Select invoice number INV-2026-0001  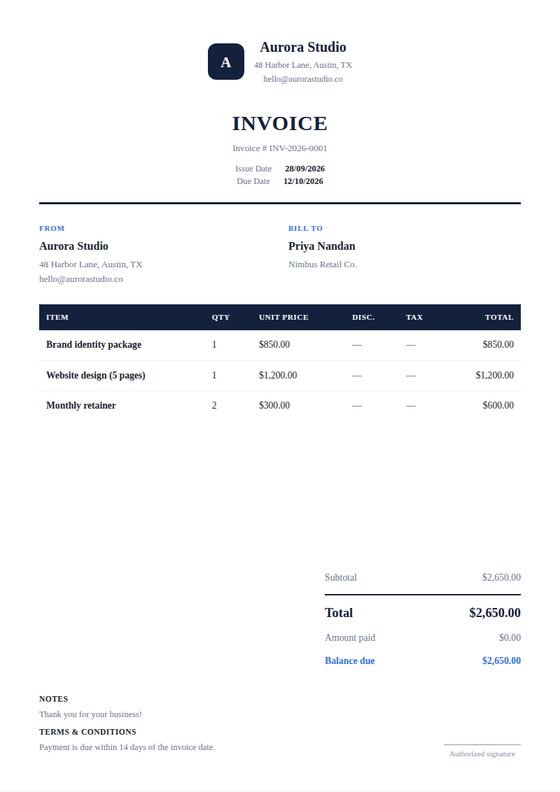[298, 148]
